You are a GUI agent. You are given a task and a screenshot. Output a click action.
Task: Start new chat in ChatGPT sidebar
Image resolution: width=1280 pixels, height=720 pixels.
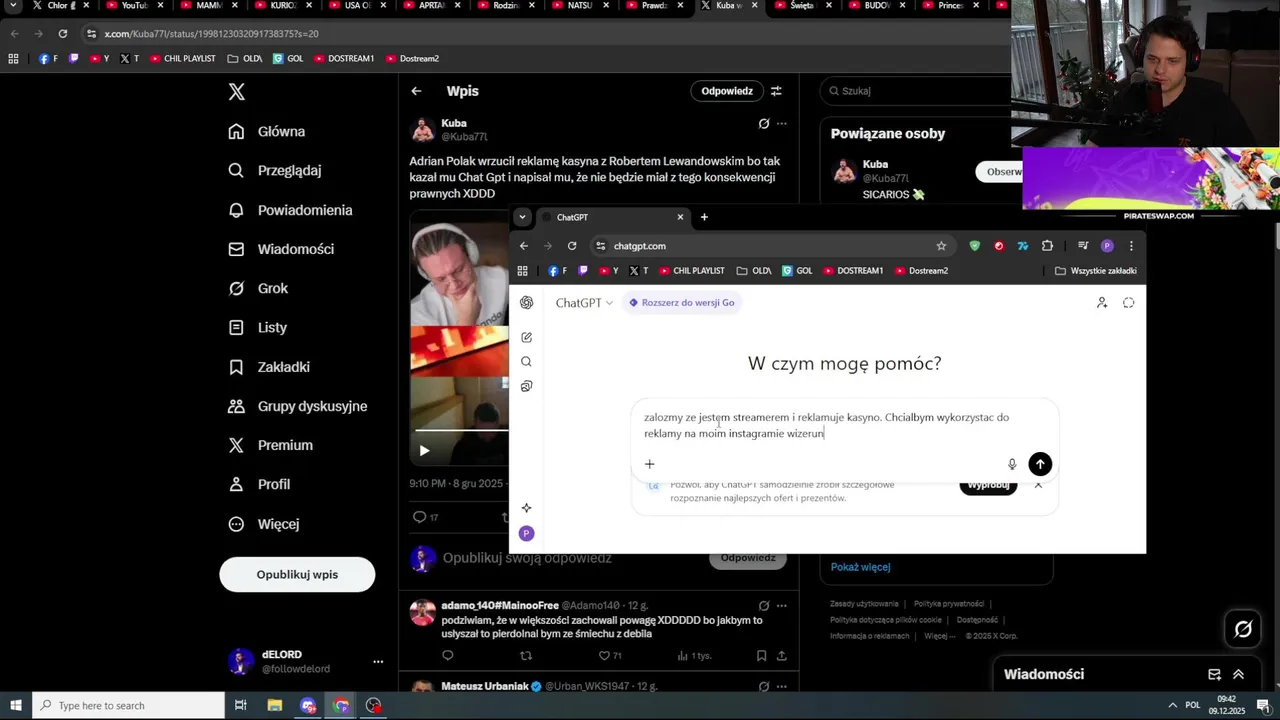pyautogui.click(x=527, y=337)
